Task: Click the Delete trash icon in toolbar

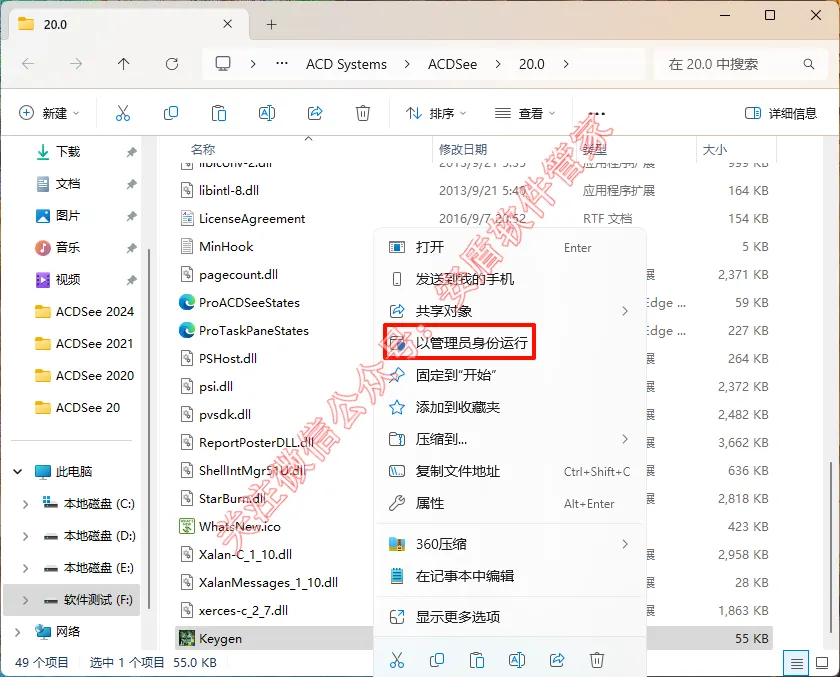Action: tap(363, 113)
